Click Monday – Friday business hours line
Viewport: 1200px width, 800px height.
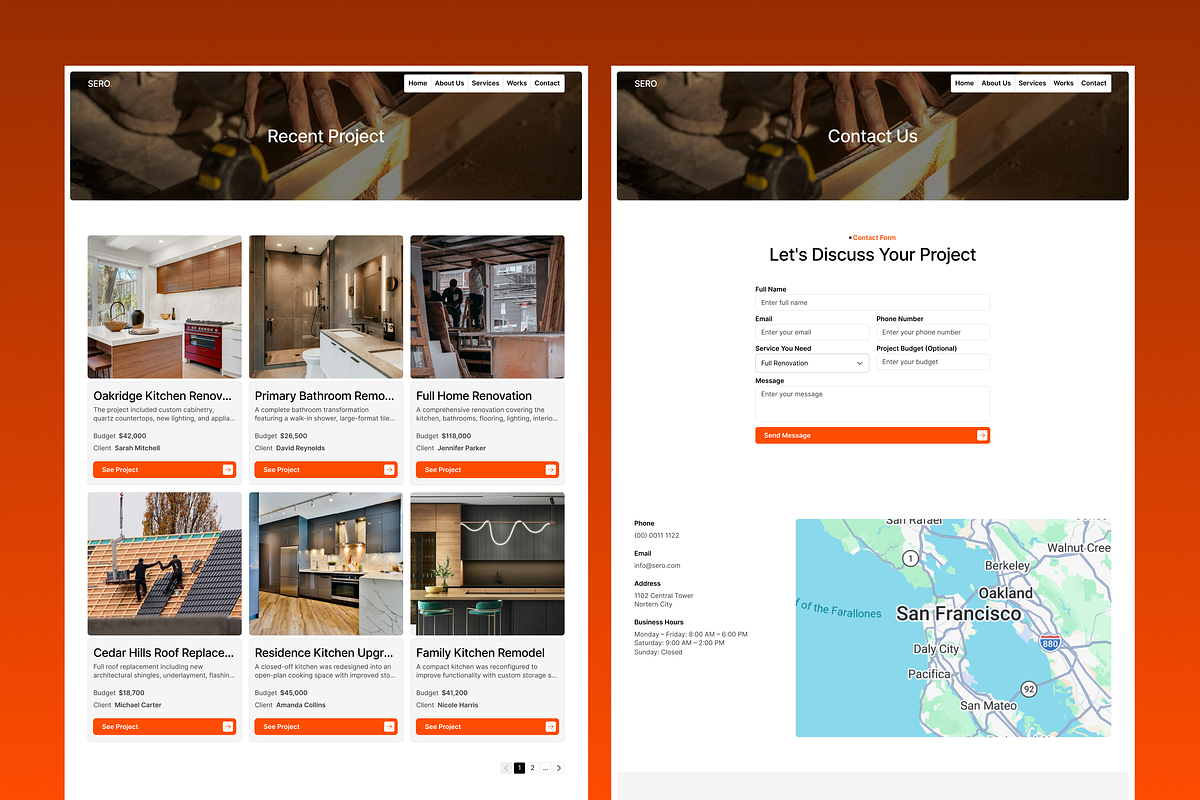point(691,634)
